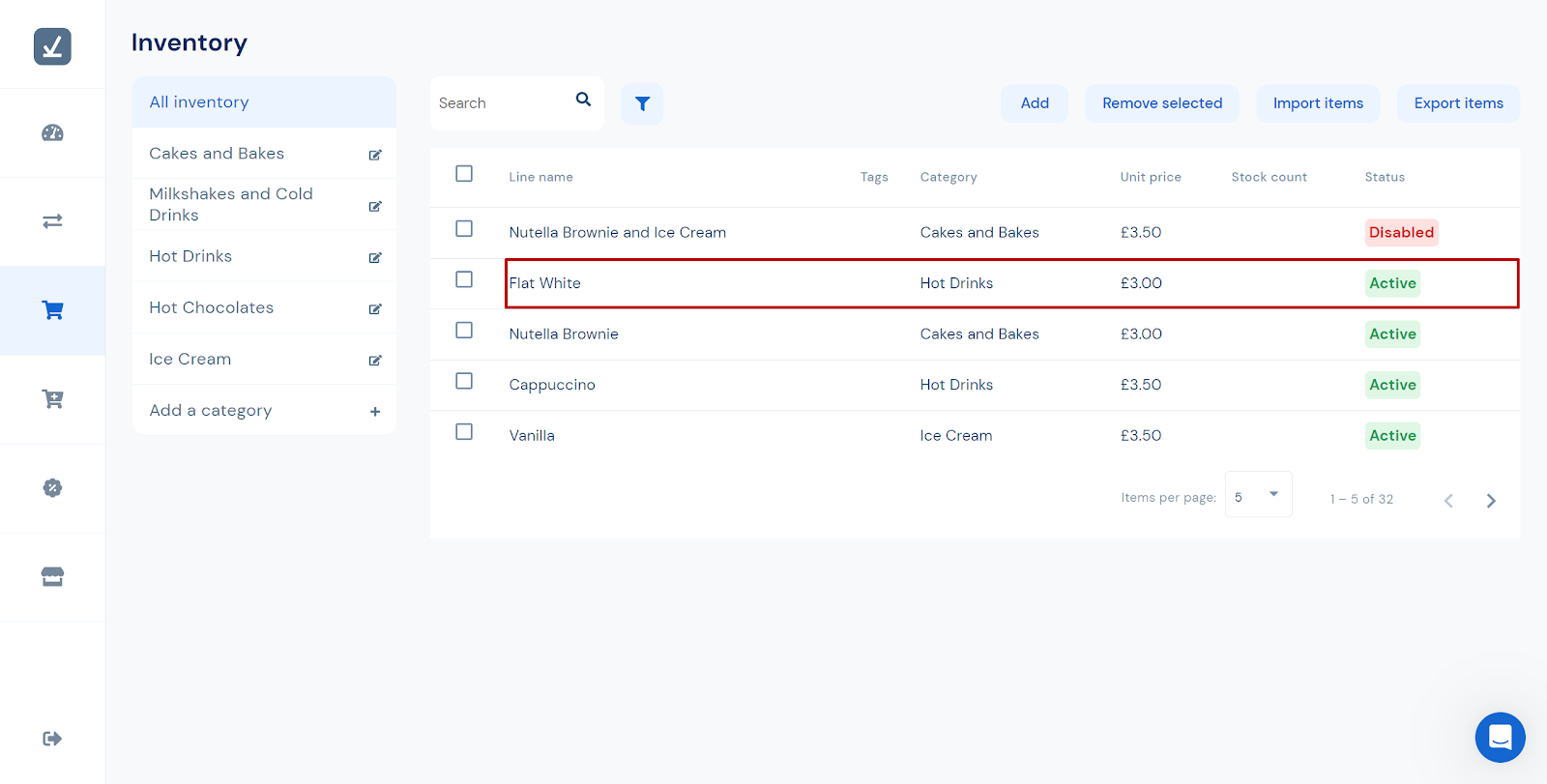This screenshot has height=784, width=1547.
Task: Check the Vanilla row checkbox
Action: 464,432
